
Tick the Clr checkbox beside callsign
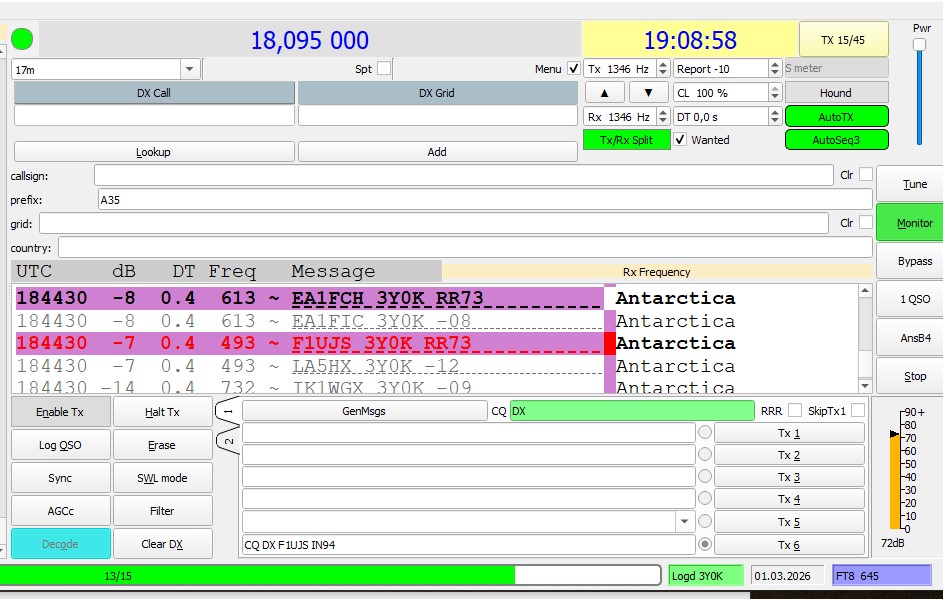pyautogui.click(x=865, y=174)
